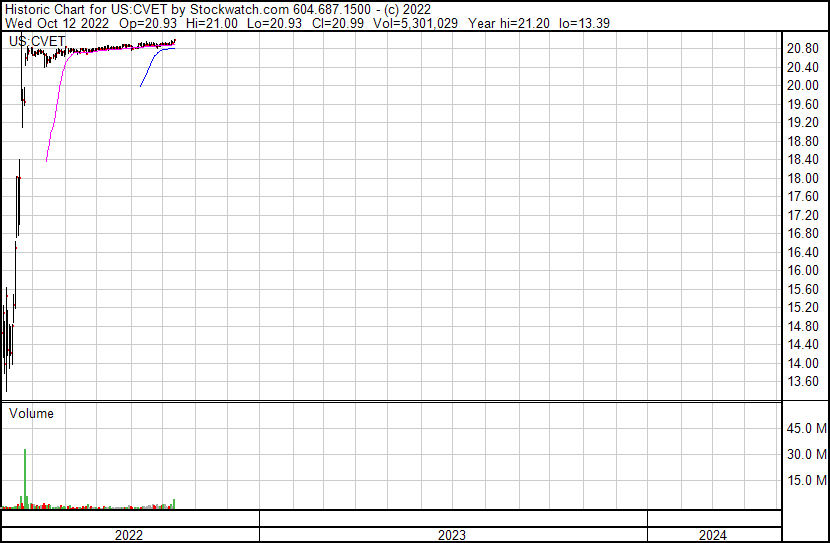
Task: Click the 17.20 price axis label
Action: (803, 215)
